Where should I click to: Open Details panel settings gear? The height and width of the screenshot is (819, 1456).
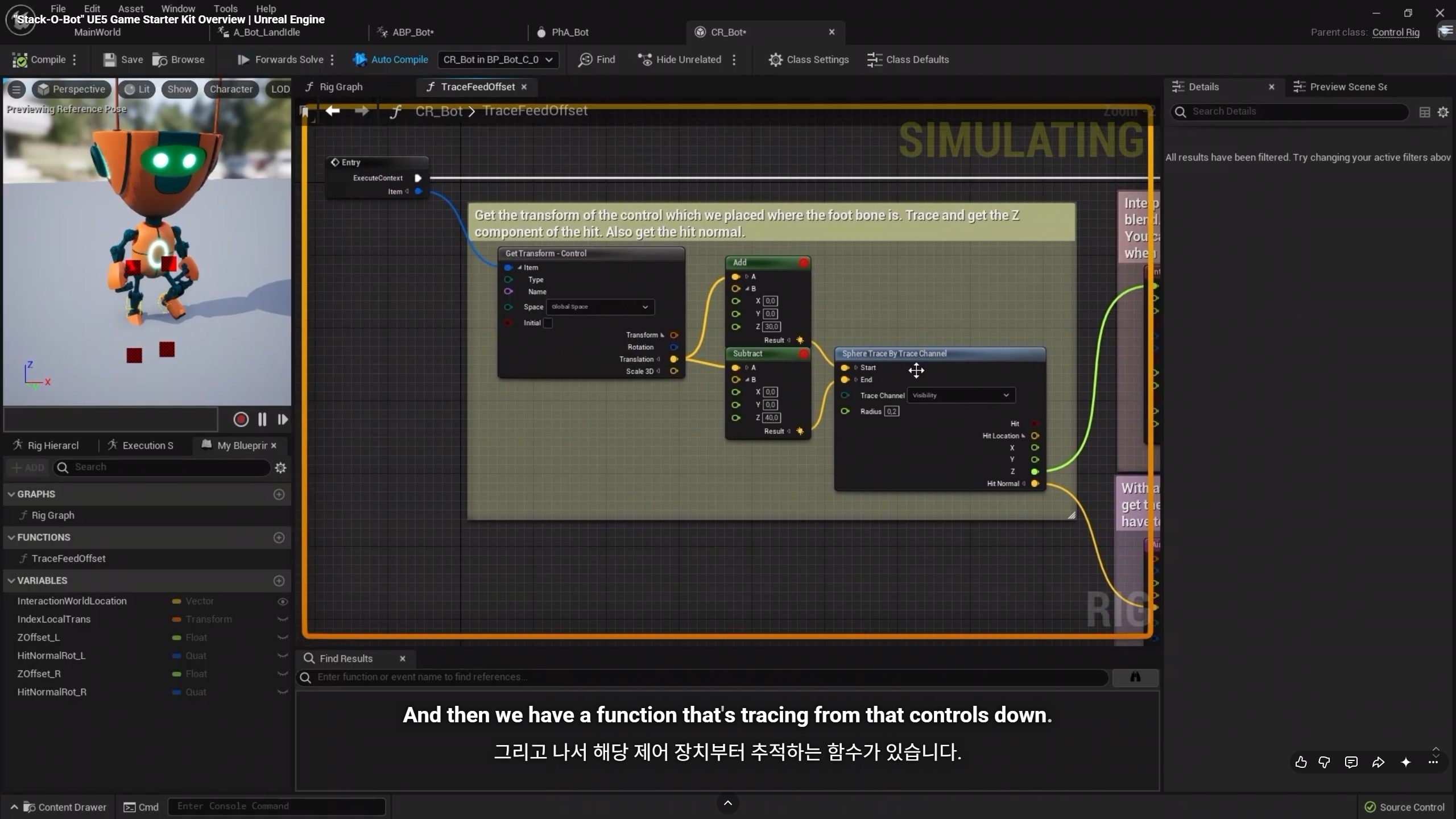tap(1443, 112)
